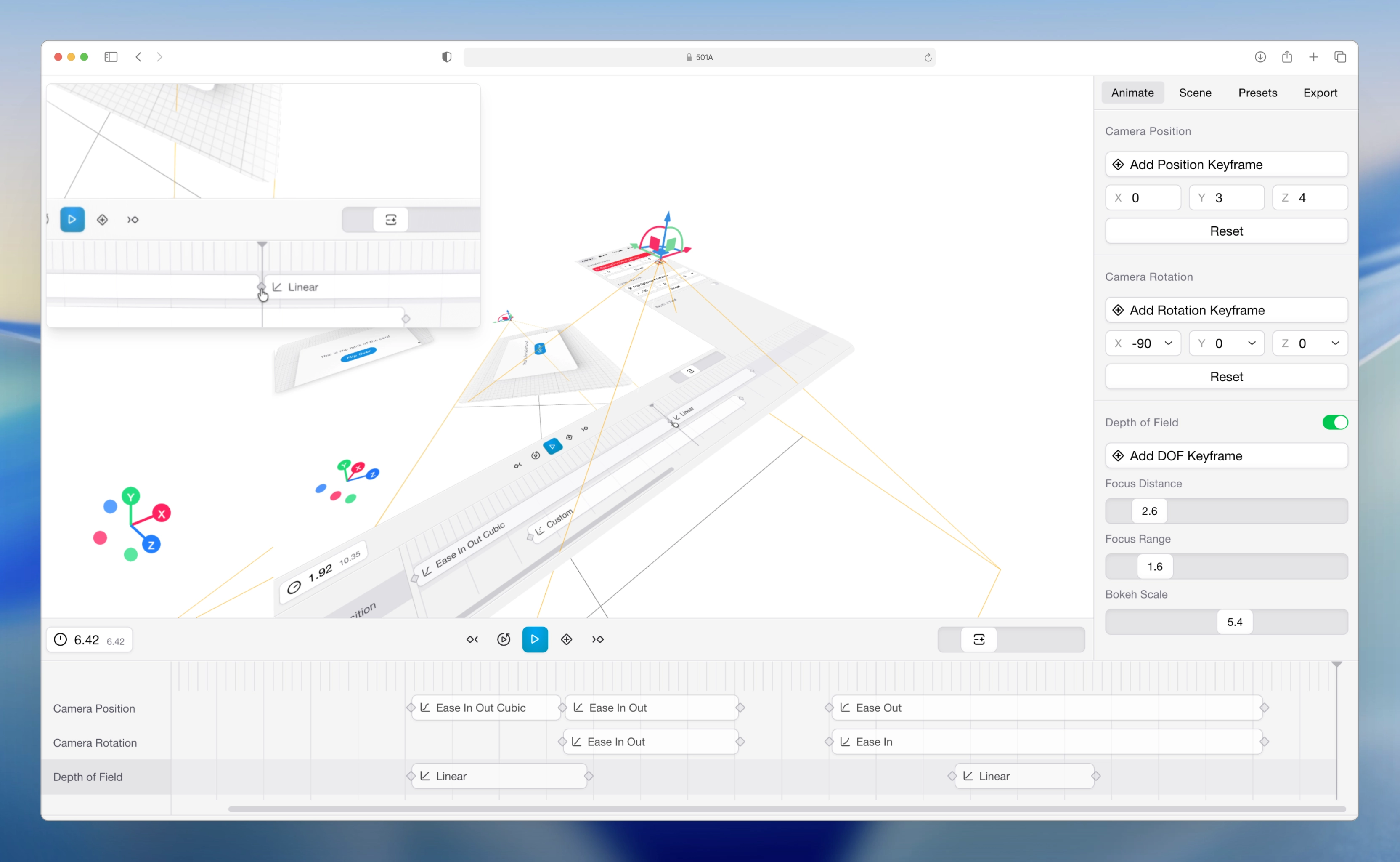Open Camera Rotation X dropdown showing -90

(1143, 343)
